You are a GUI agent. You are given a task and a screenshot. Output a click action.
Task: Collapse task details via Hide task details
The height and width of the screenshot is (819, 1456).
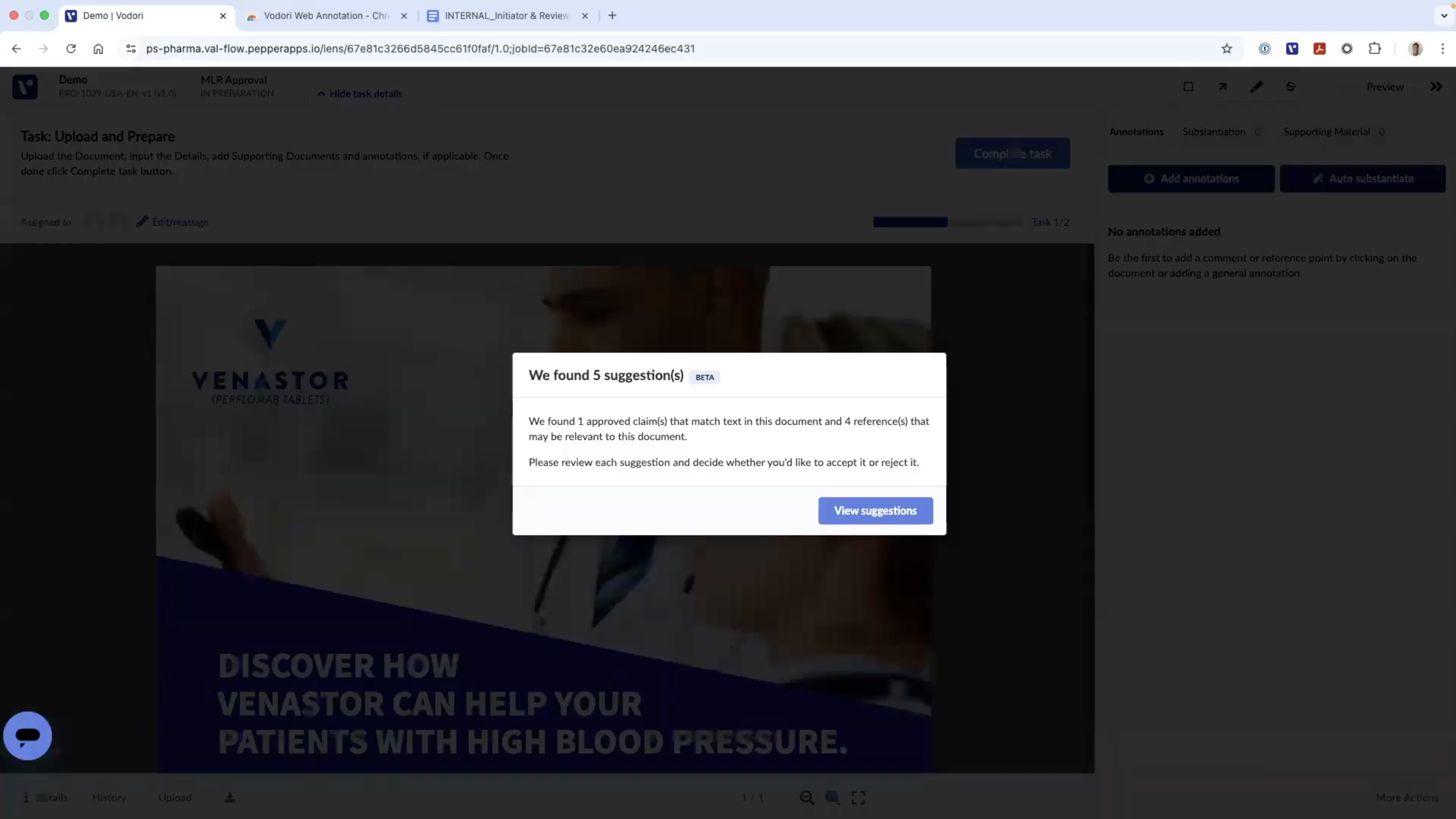pos(359,94)
